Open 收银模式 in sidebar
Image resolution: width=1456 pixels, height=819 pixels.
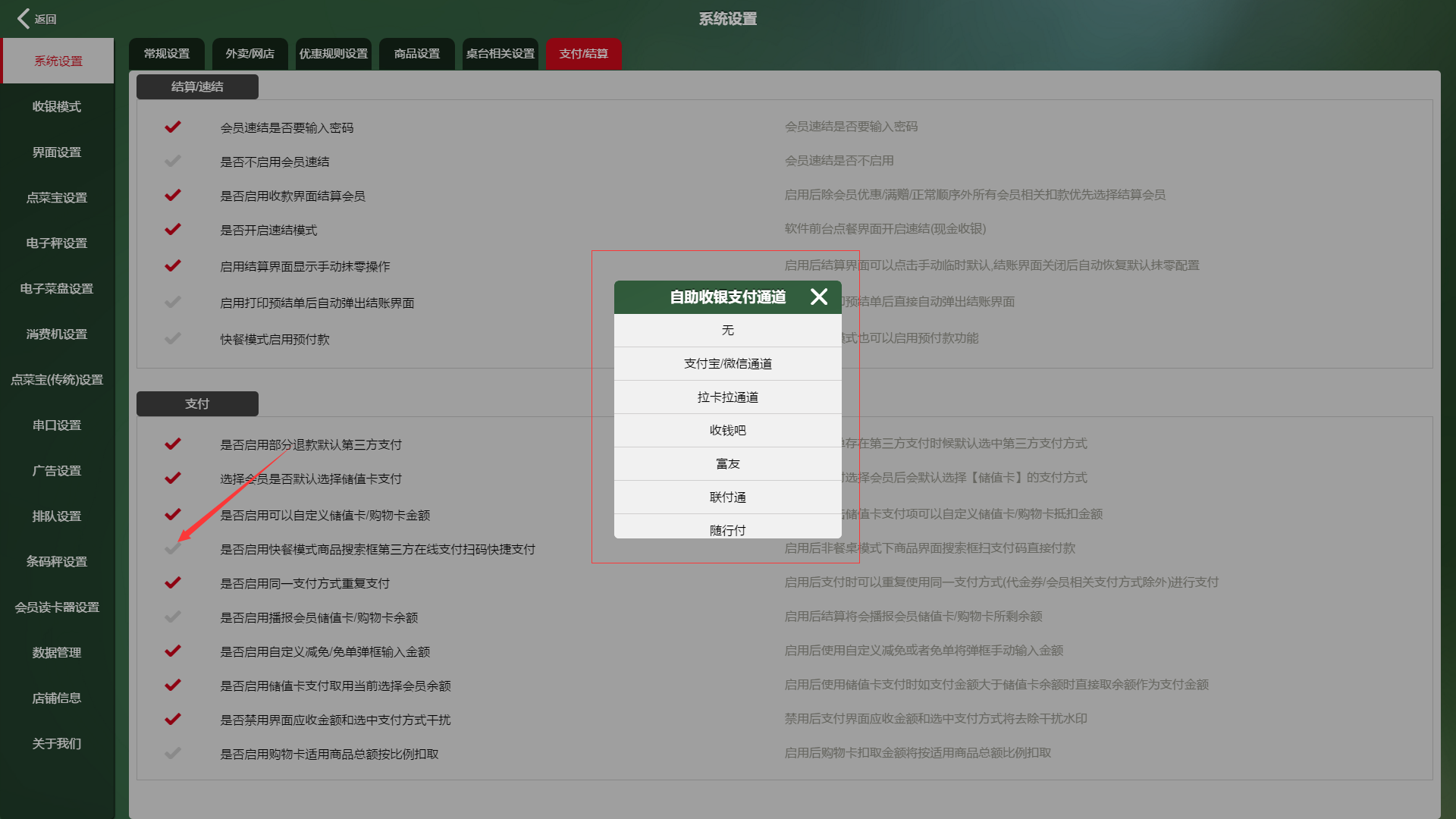(57, 107)
